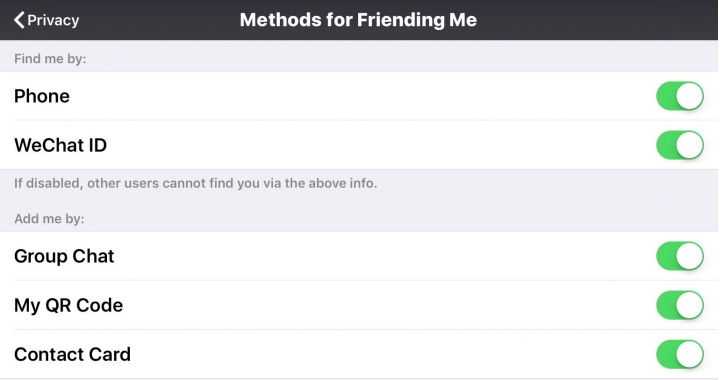Click the Find me by section header
The height and width of the screenshot is (380, 720).
[x=50, y=59]
